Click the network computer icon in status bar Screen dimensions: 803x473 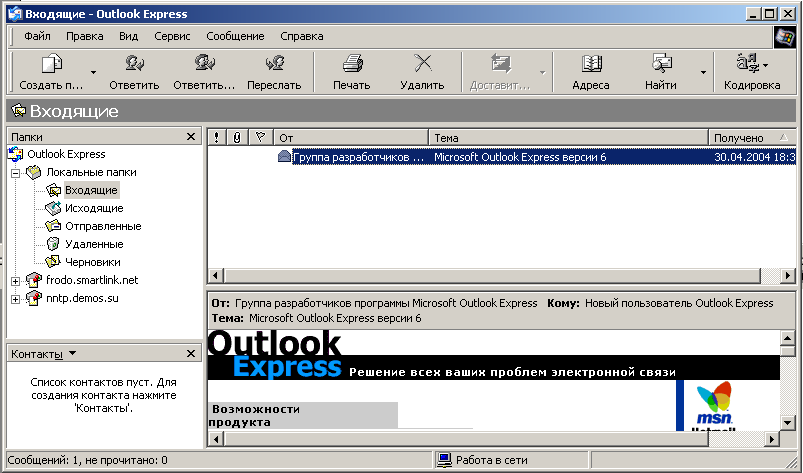[444, 460]
